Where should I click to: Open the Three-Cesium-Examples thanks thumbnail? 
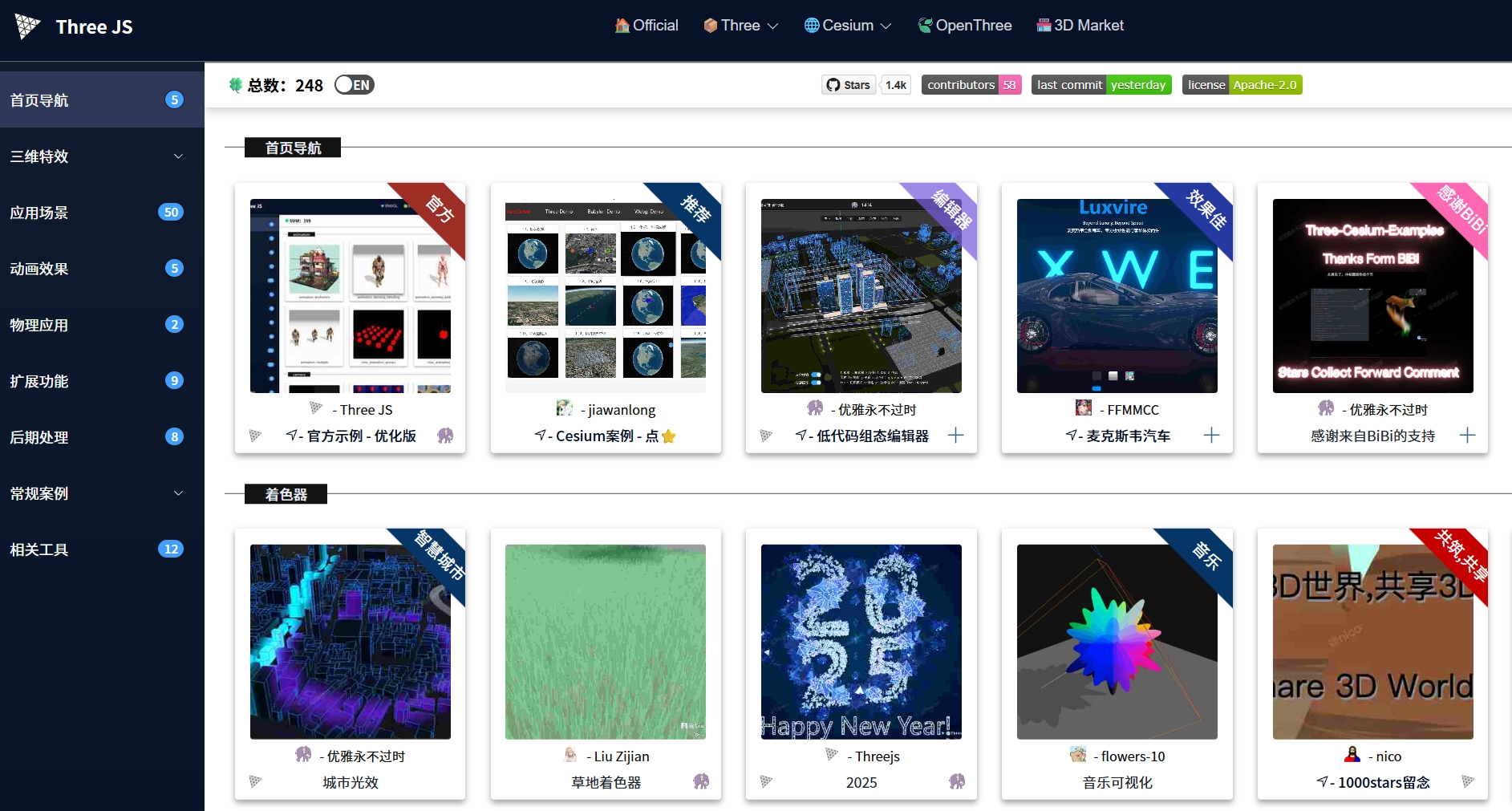(1373, 296)
